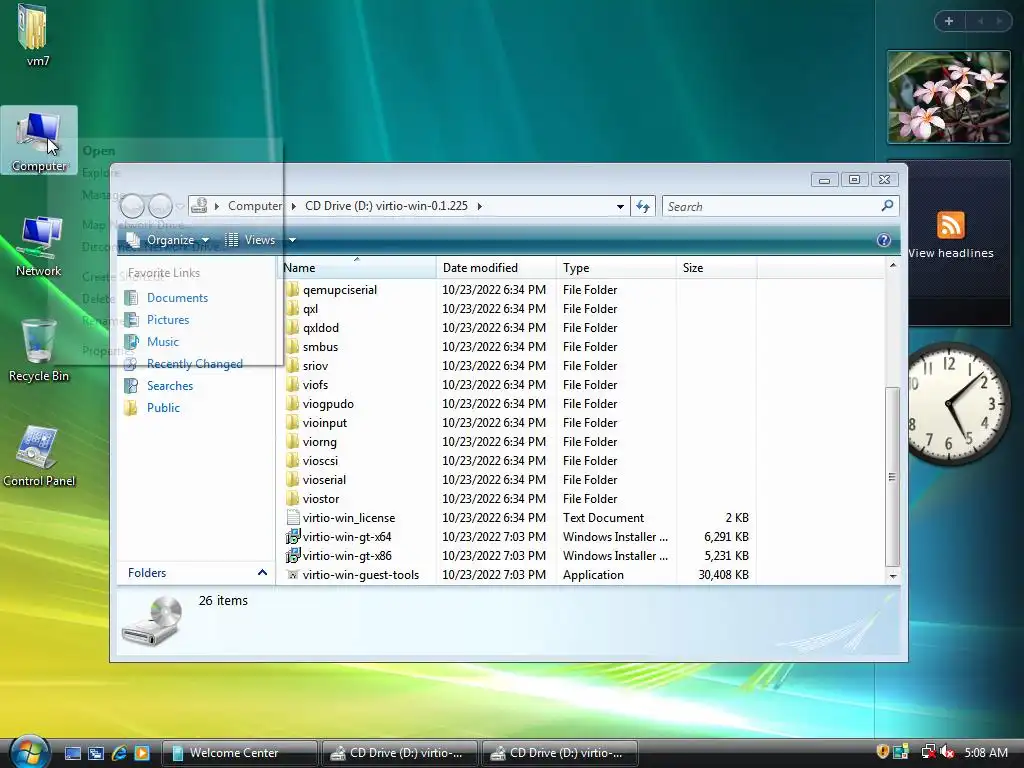This screenshot has height=768, width=1024.
Task: Switch to Welcome Center taskbar button
Action: (x=239, y=753)
